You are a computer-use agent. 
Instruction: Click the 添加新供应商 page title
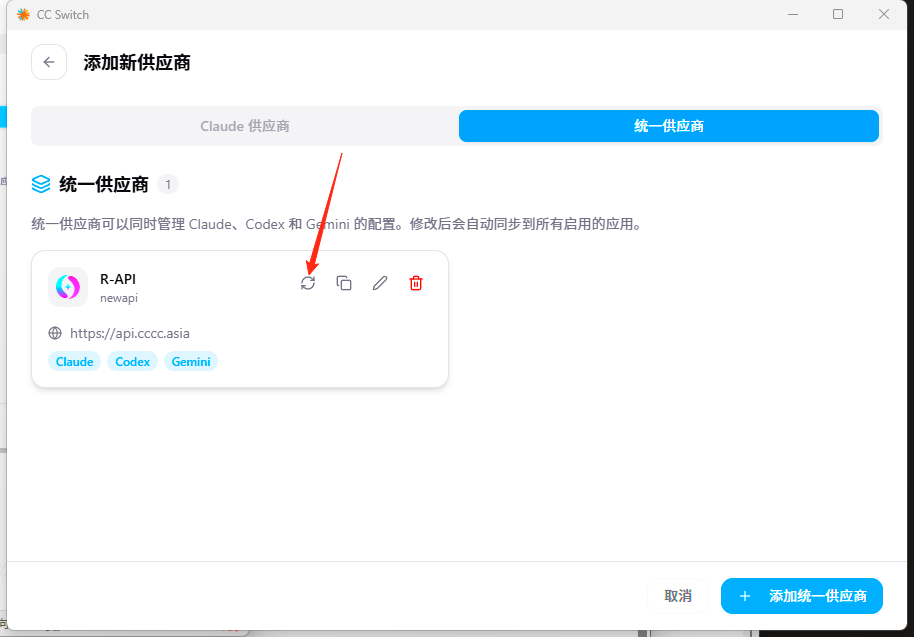(x=137, y=62)
